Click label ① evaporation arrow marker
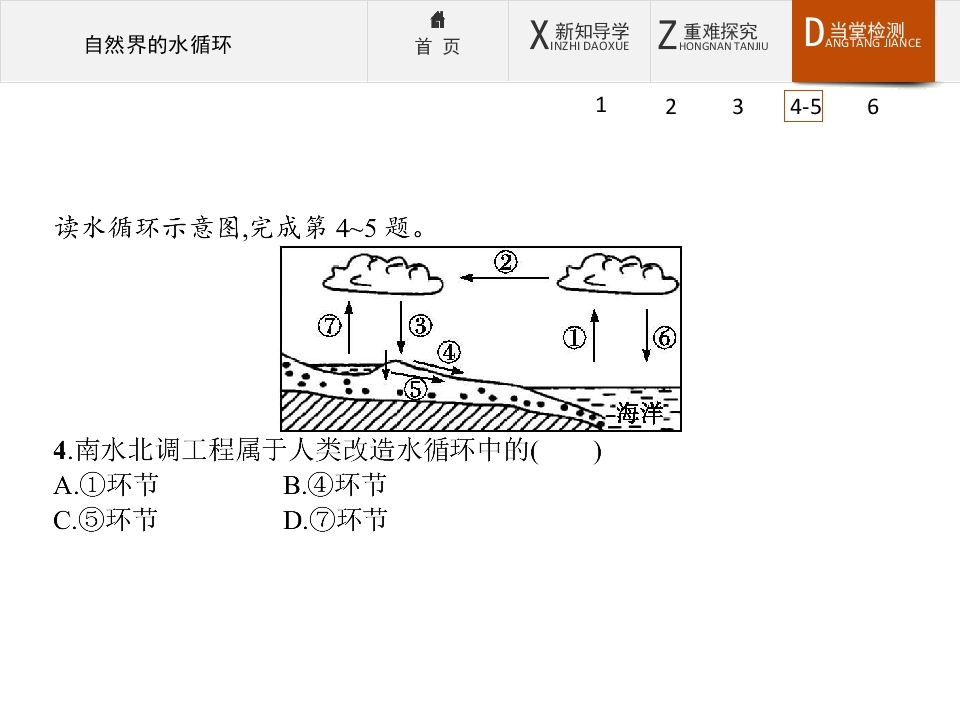The image size is (960, 720). pos(574,337)
